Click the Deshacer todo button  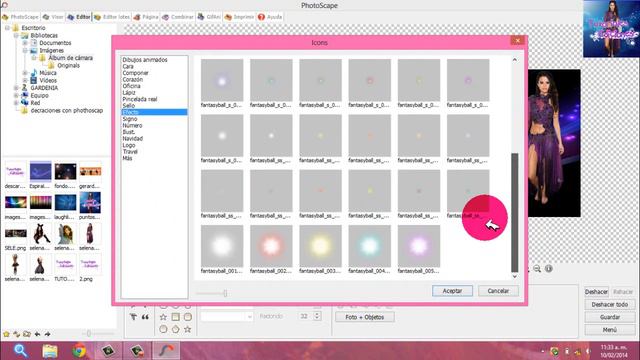(x=610, y=304)
